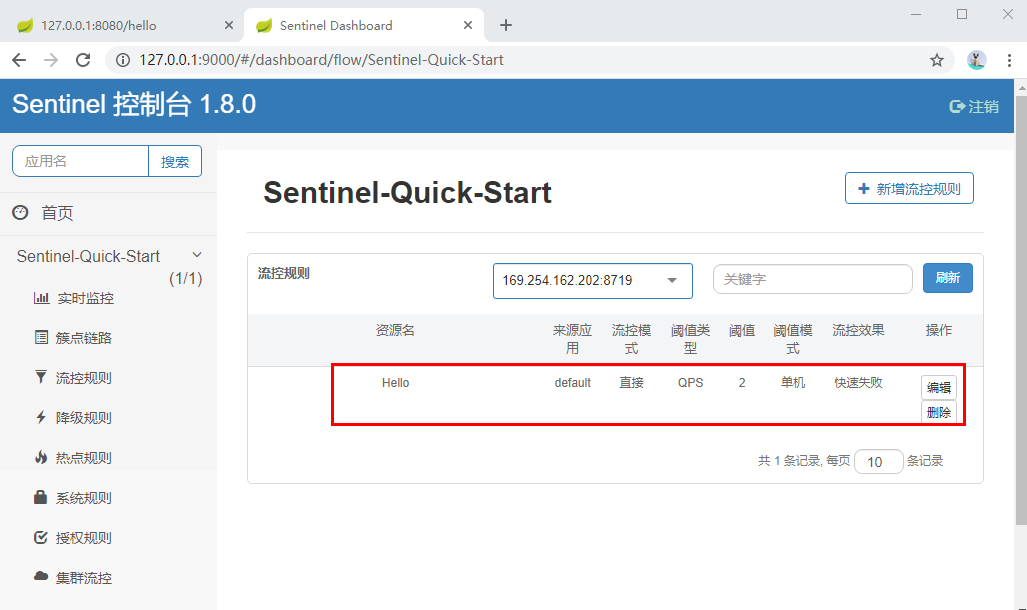Click the bar chart icon beside 实时监控
This screenshot has height=610, width=1027.
point(41,298)
